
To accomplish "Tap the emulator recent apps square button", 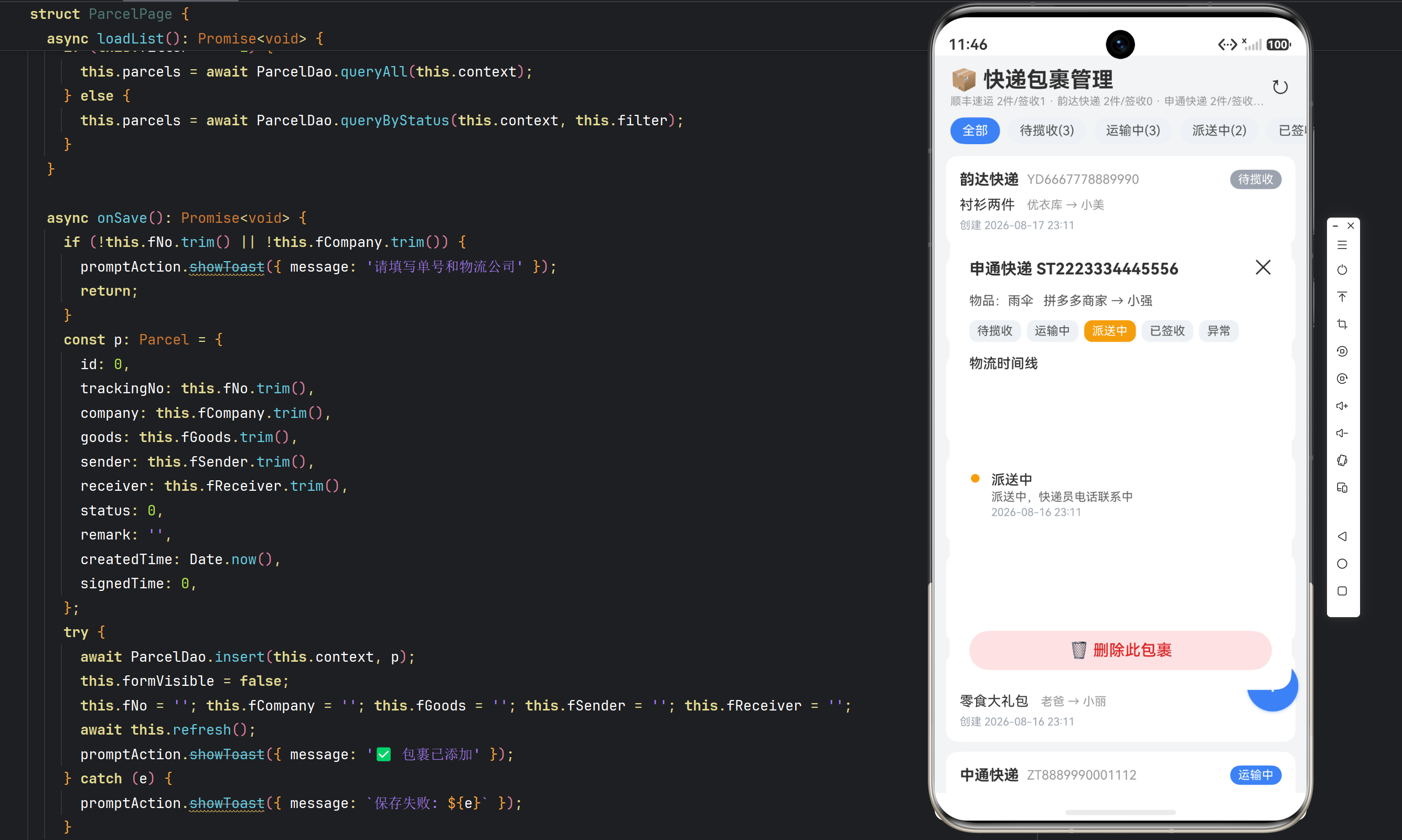I will (1342, 591).
